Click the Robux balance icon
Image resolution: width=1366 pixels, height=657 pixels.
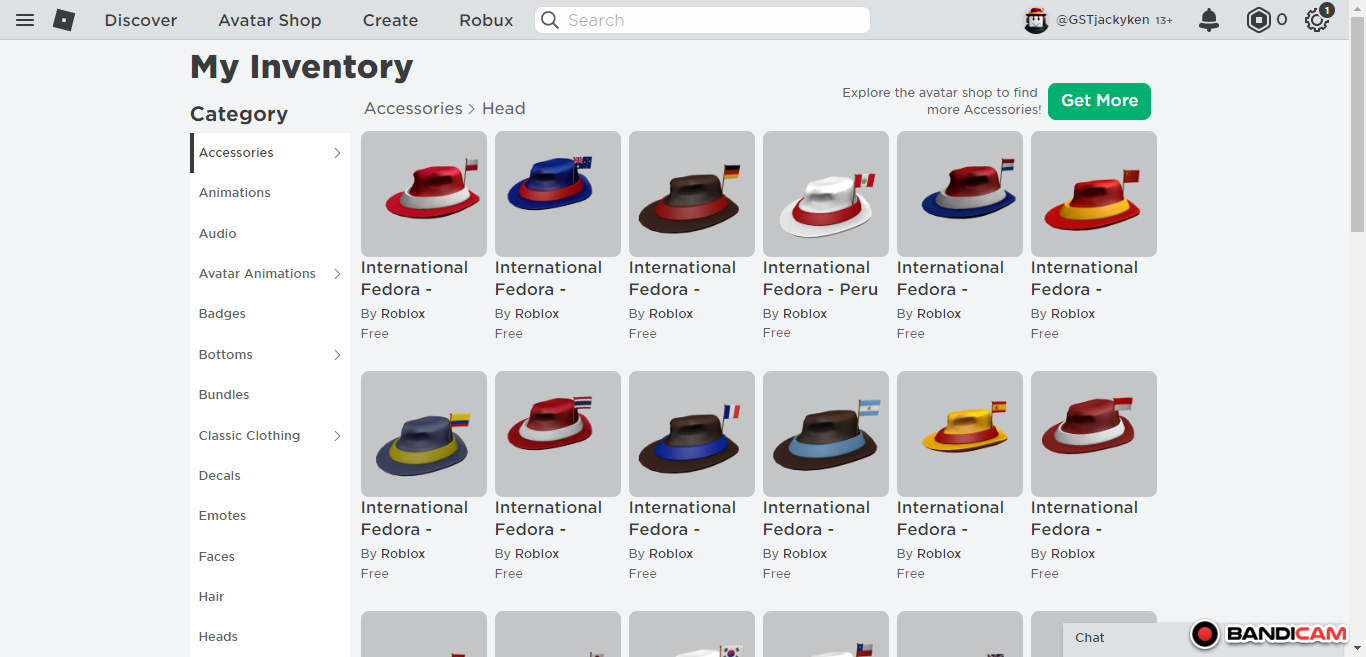click(1258, 20)
